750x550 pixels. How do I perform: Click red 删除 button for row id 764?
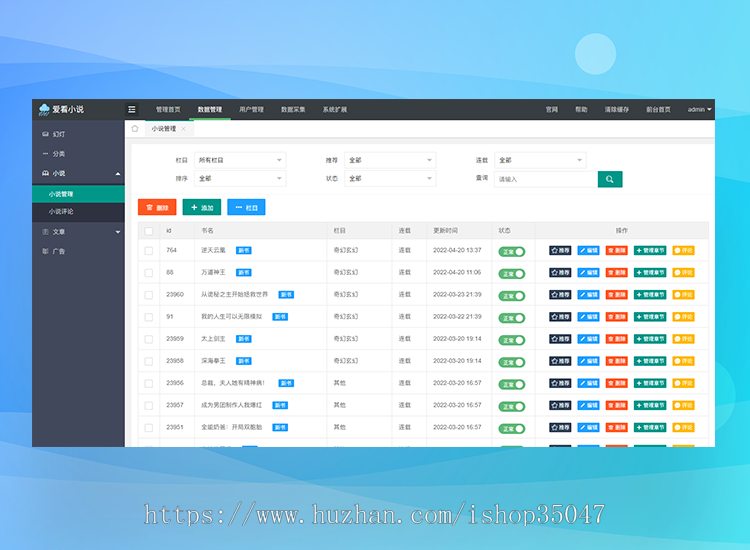617,250
